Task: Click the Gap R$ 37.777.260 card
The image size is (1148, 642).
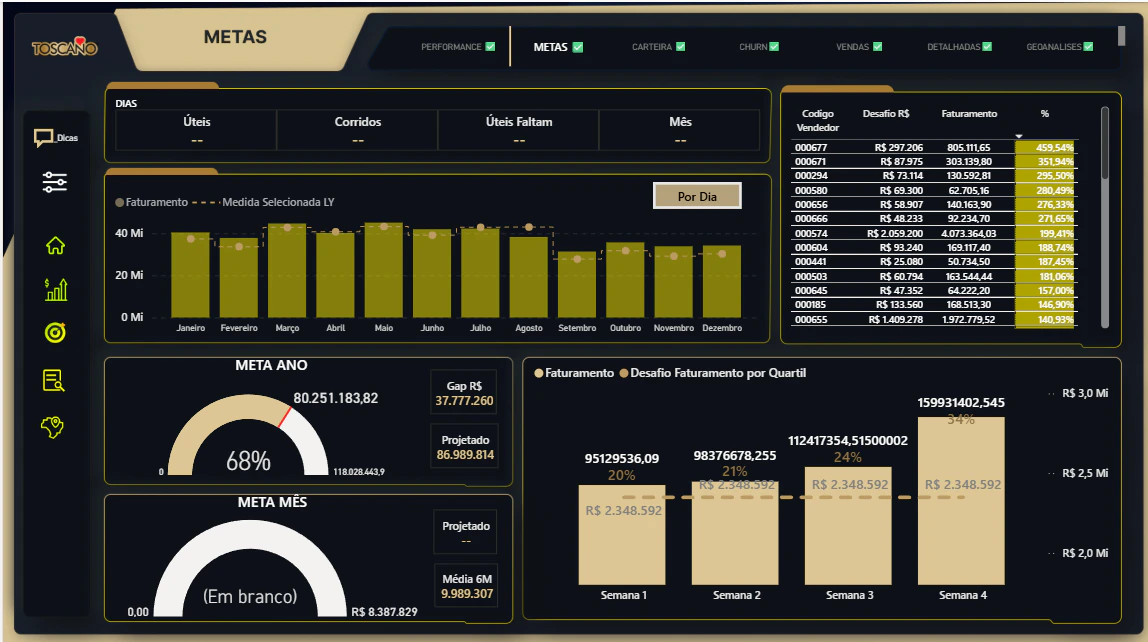Action: [464, 393]
